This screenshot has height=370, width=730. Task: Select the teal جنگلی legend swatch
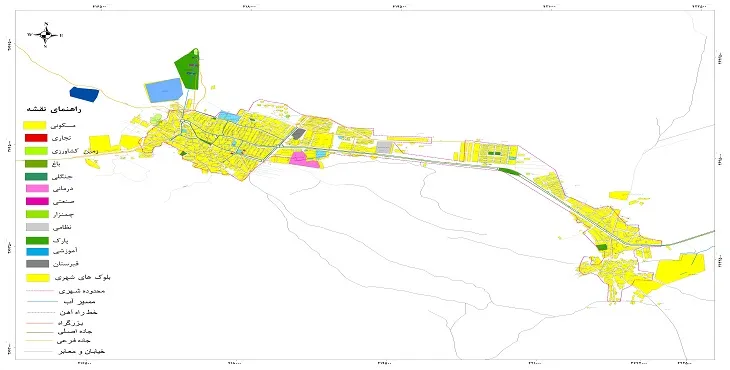[35, 176]
